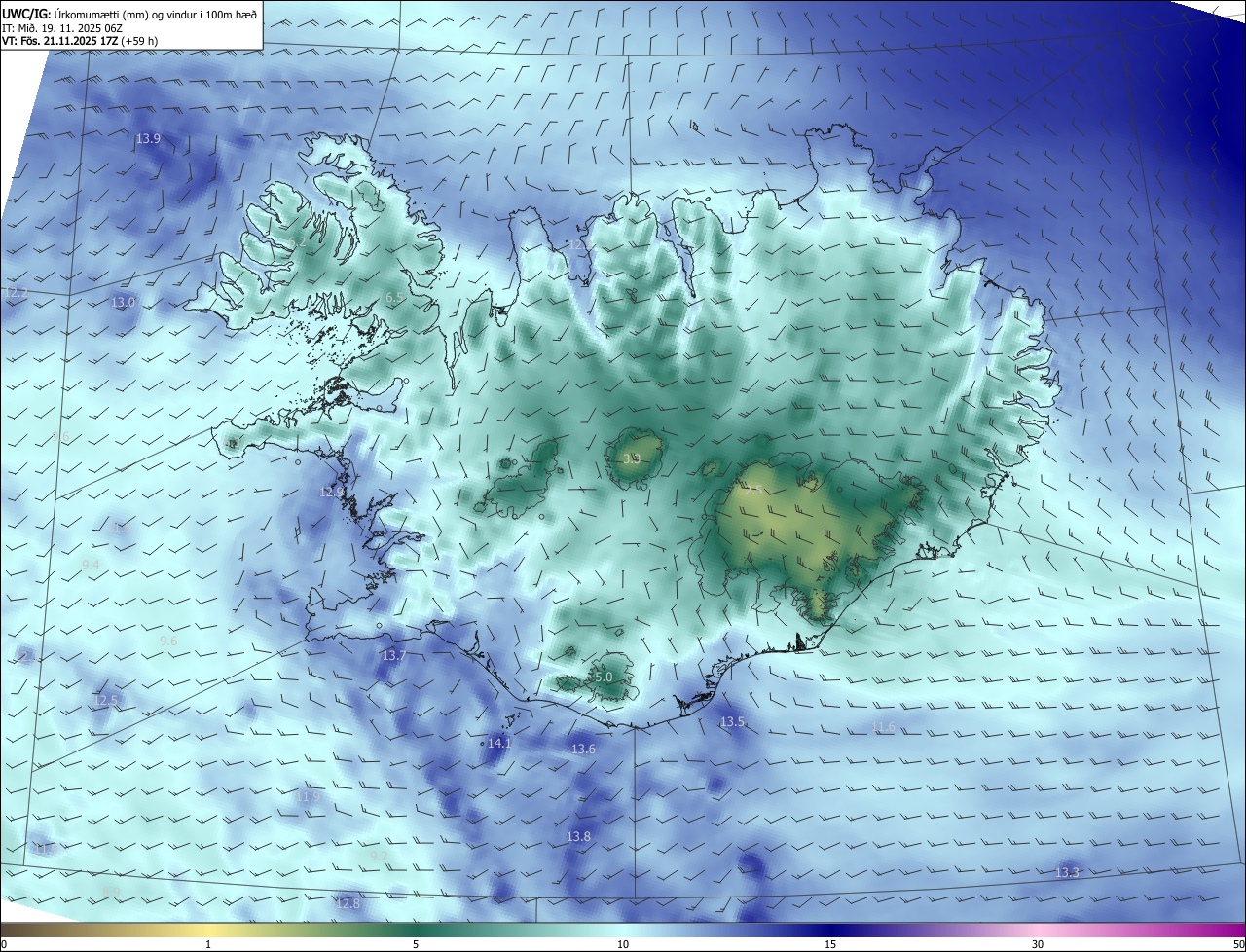Click the 13.9 value label

click(148, 139)
